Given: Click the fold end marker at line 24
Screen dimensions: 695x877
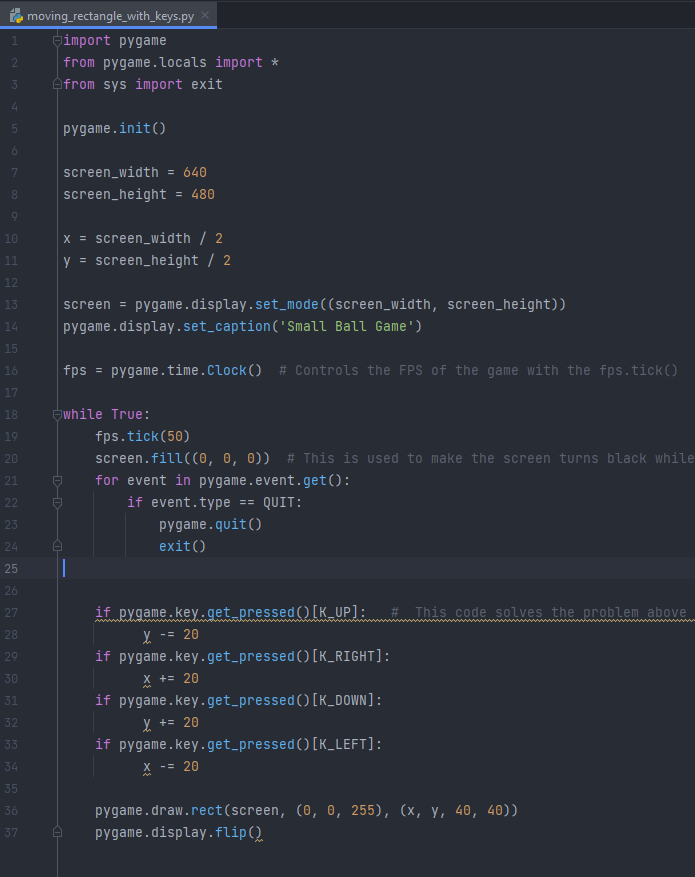Looking at the screenshot, I should (57, 546).
